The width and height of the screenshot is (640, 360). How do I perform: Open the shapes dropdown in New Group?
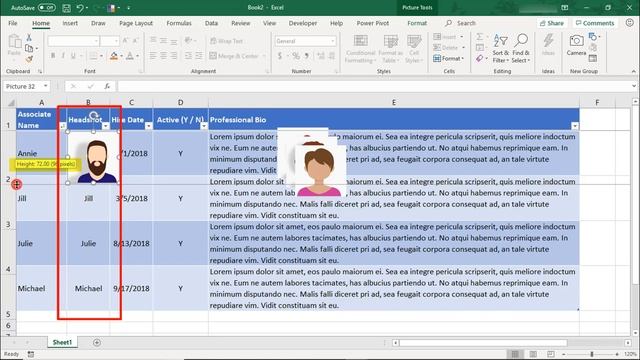(594, 37)
